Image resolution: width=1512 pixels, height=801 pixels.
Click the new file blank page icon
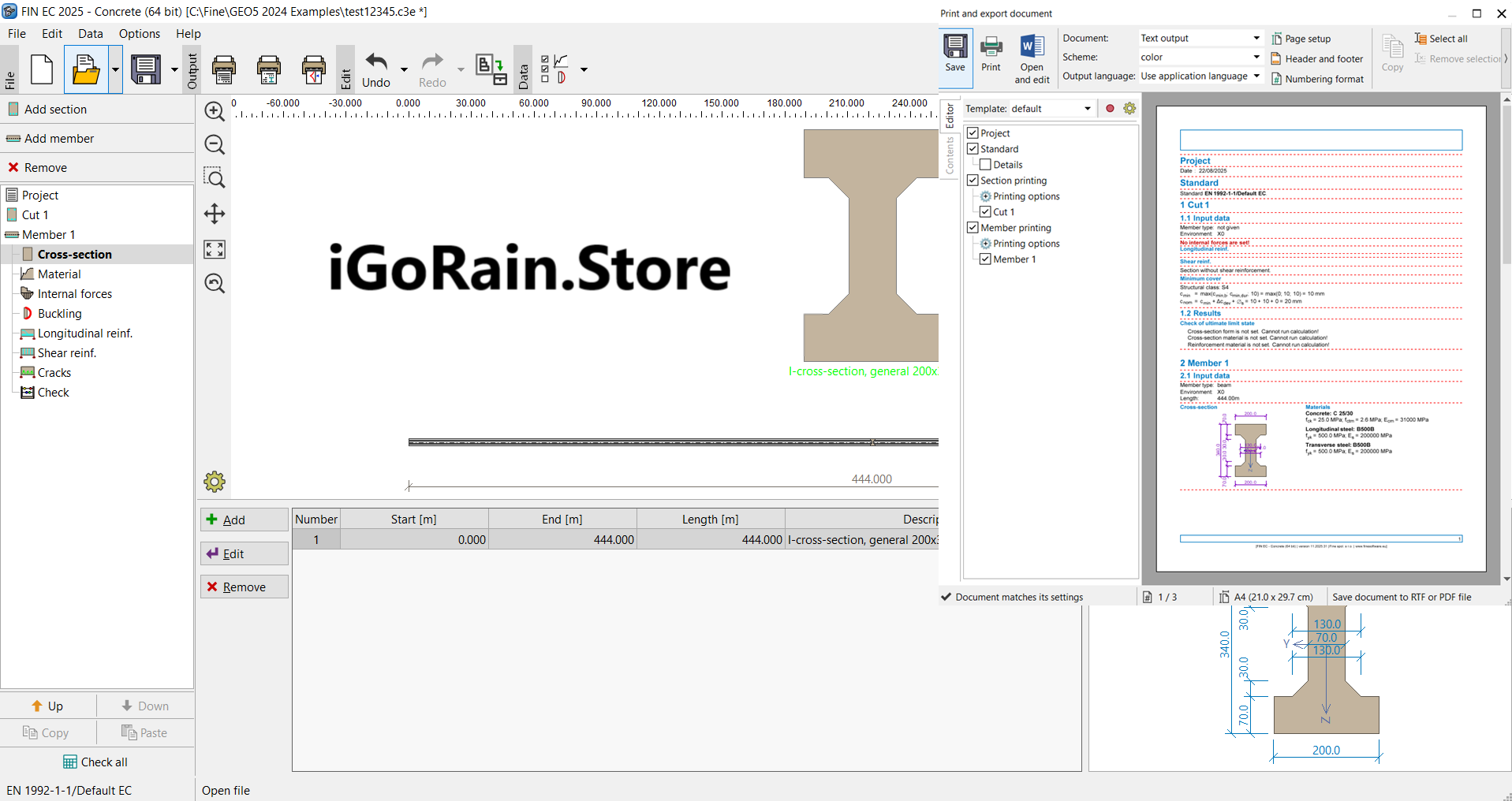[x=42, y=70]
